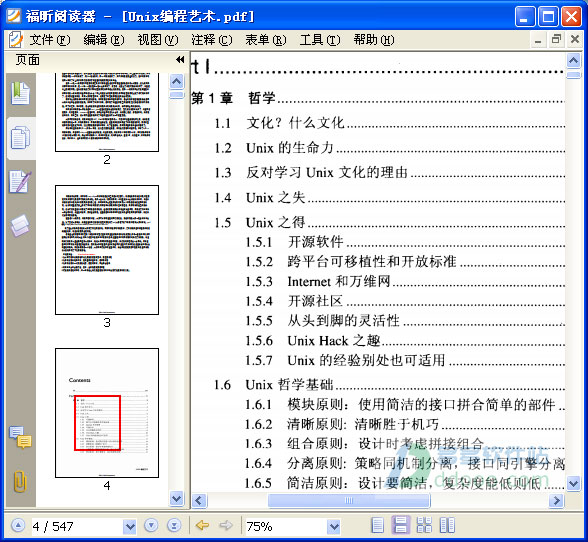Restore the document child window

[x=556, y=40]
